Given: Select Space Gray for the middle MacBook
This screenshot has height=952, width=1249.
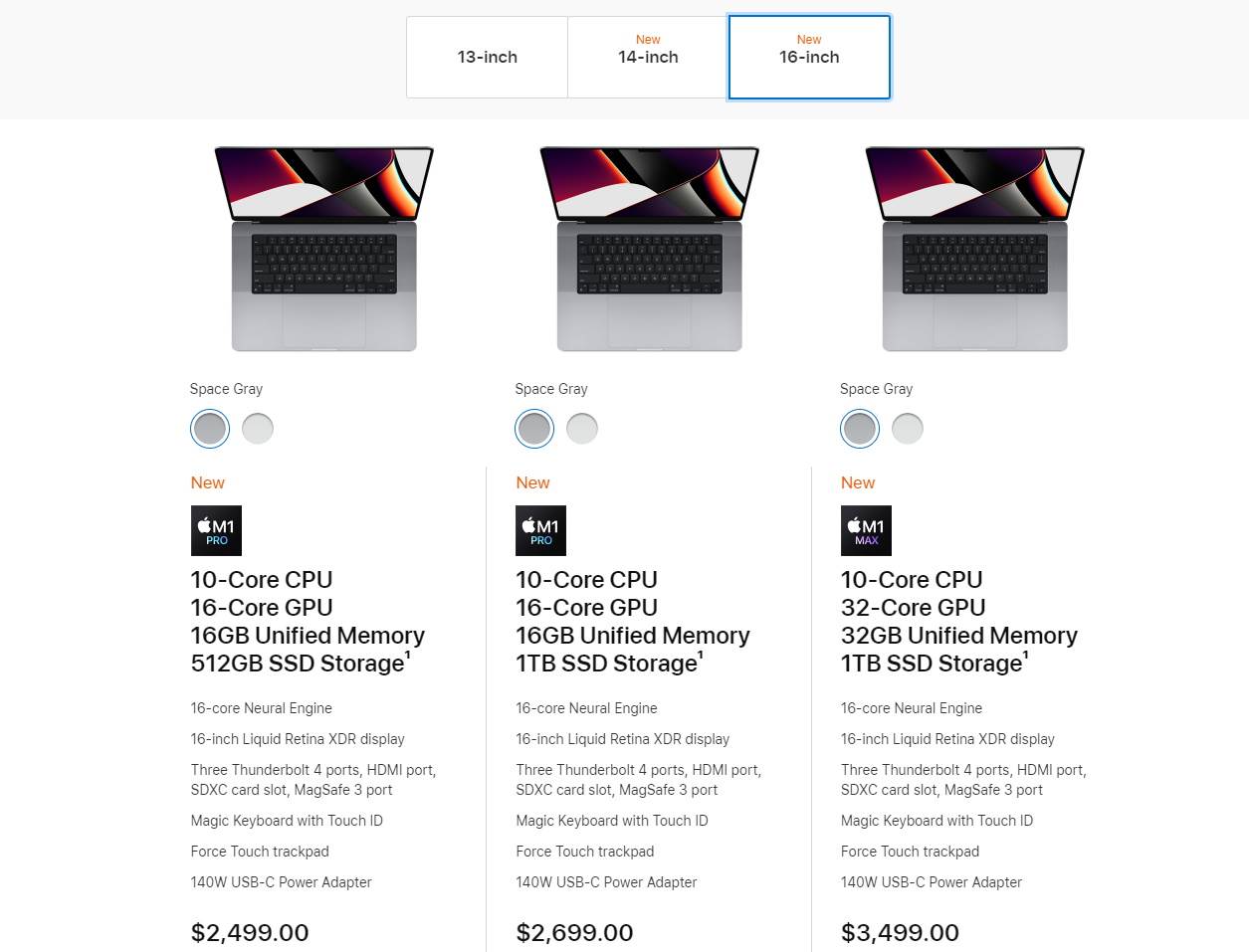Looking at the screenshot, I should 534,428.
